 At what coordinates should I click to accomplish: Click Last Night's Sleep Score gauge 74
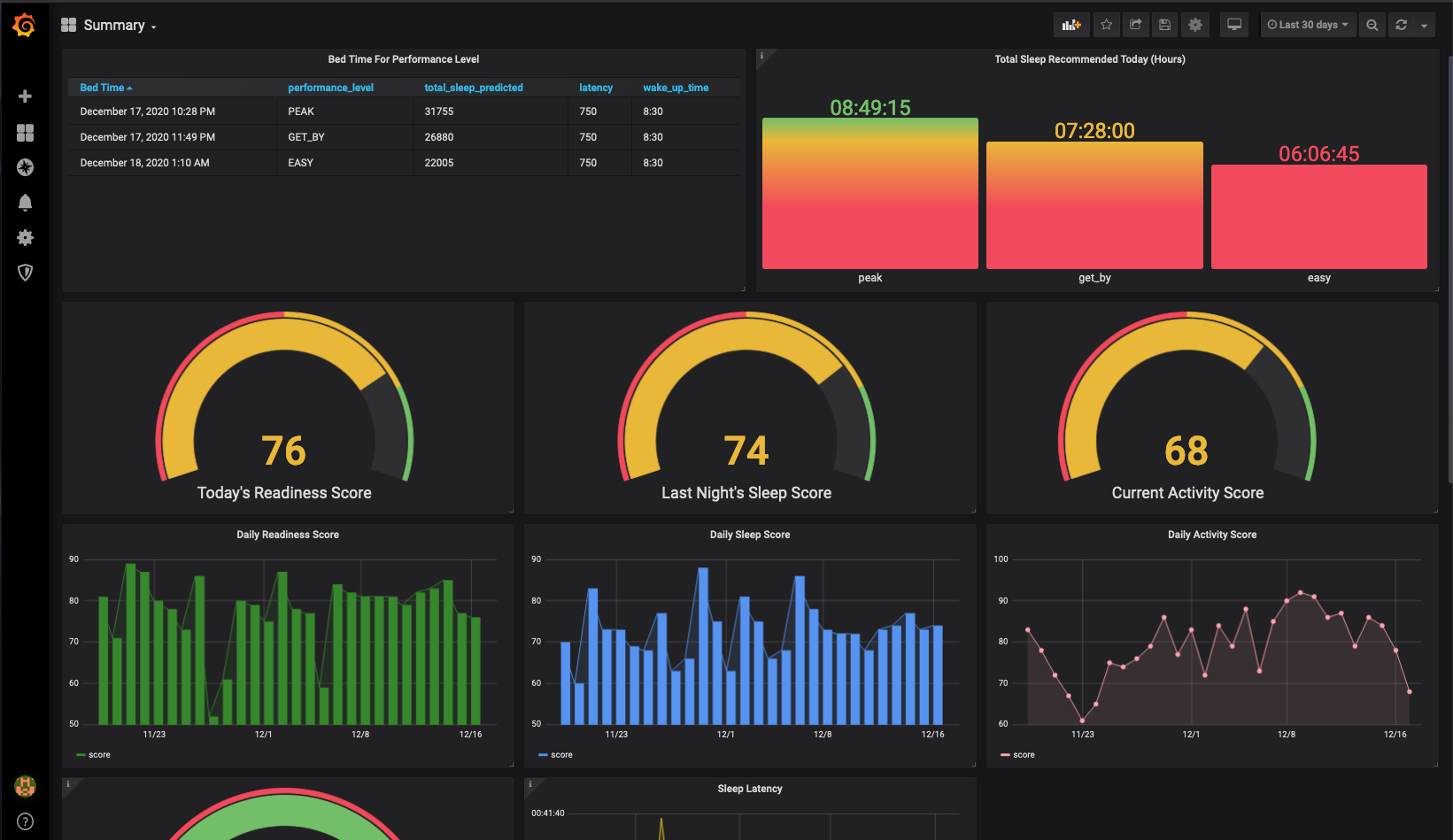coord(746,451)
